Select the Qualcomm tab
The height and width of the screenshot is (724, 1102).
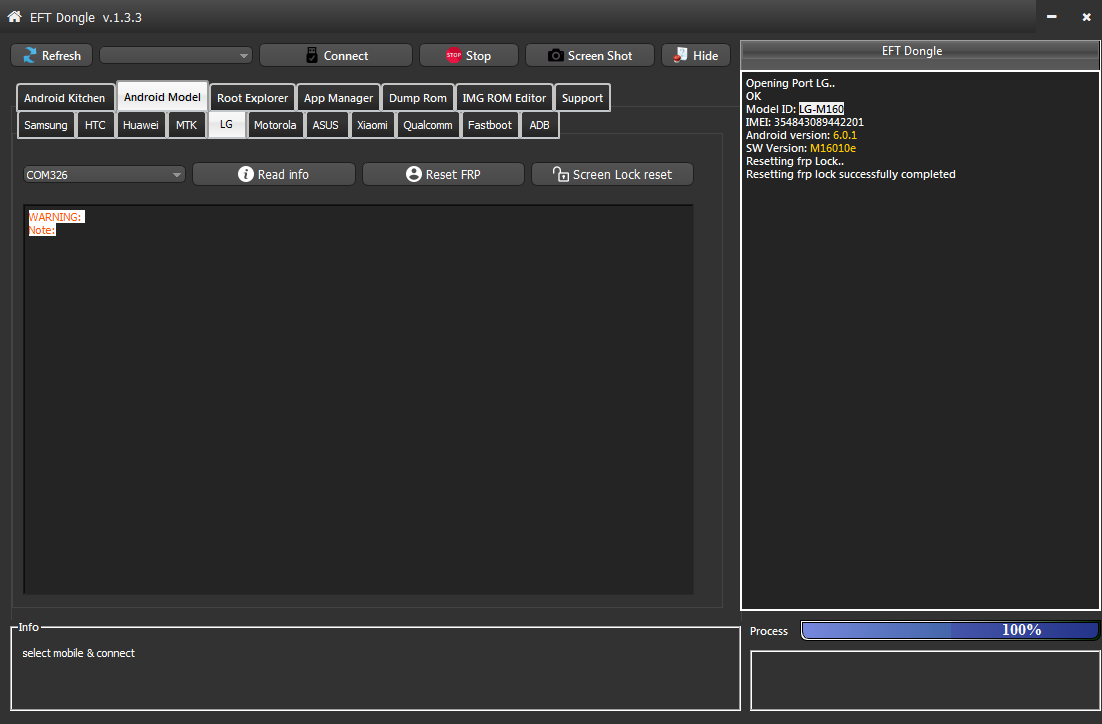coord(427,125)
